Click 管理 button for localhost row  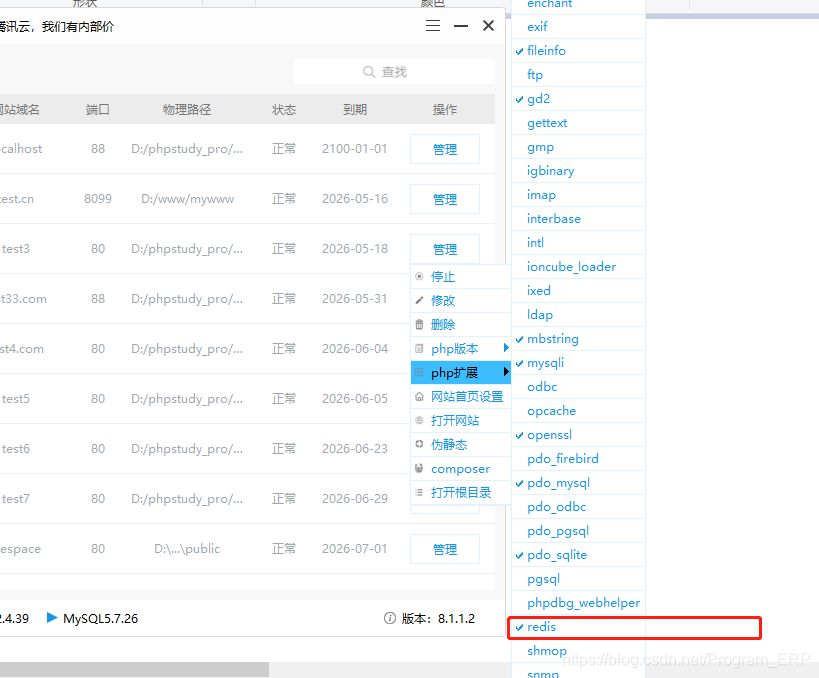click(x=444, y=149)
